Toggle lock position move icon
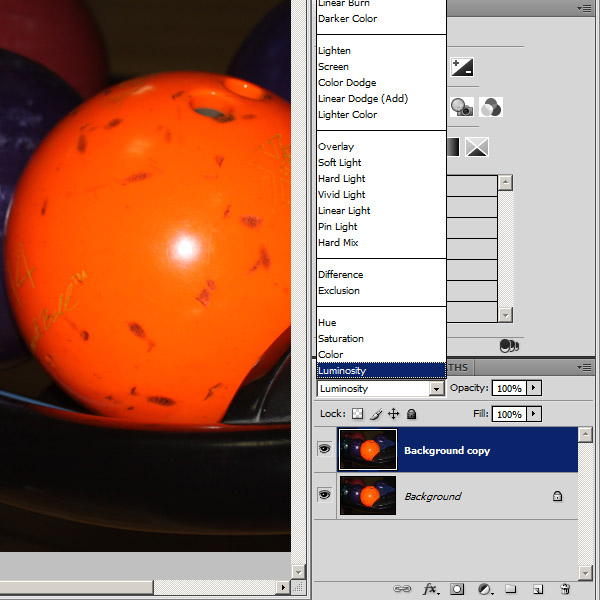The height and width of the screenshot is (600, 600). point(393,414)
